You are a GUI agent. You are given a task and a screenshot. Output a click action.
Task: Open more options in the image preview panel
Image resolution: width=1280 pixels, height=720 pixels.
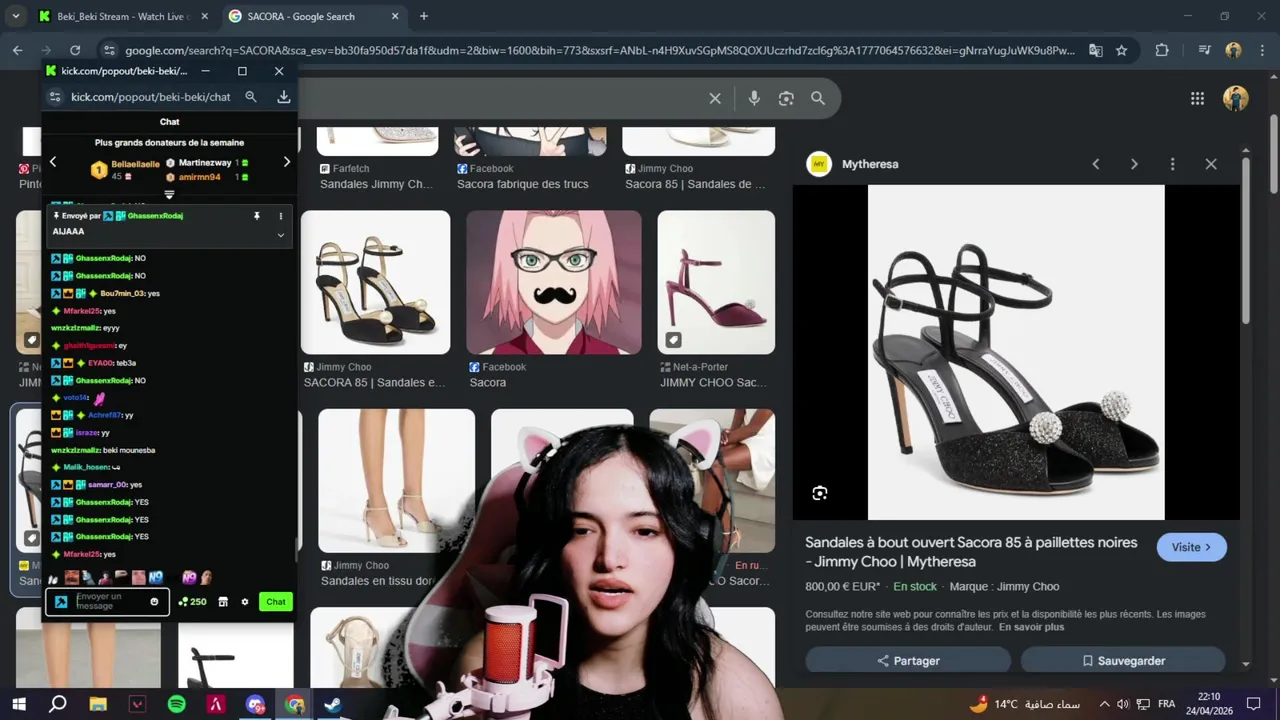click(x=1172, y=164)
